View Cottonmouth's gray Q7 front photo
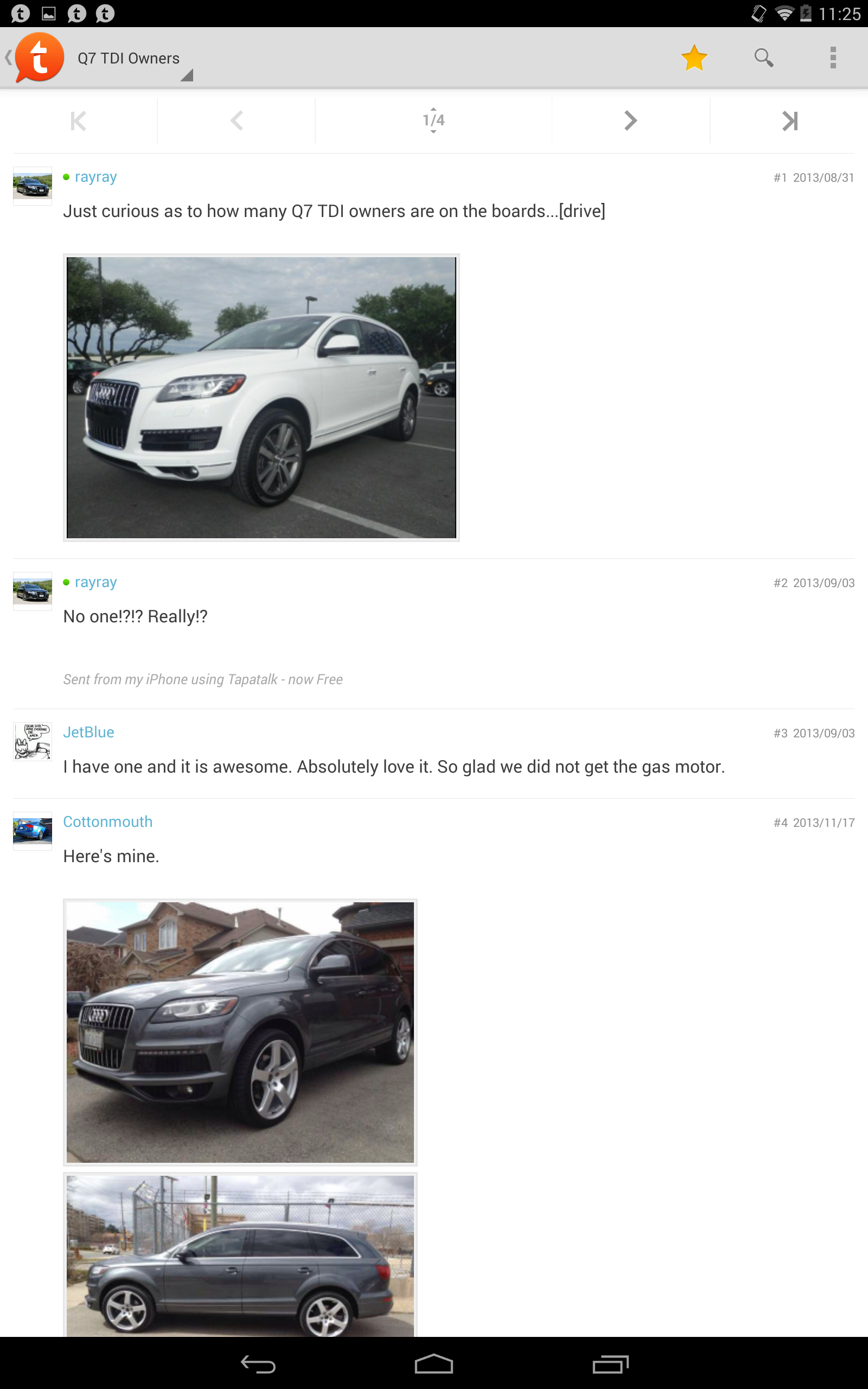Viewport: 868px width, 1389px height. (x=240, y=1032)
